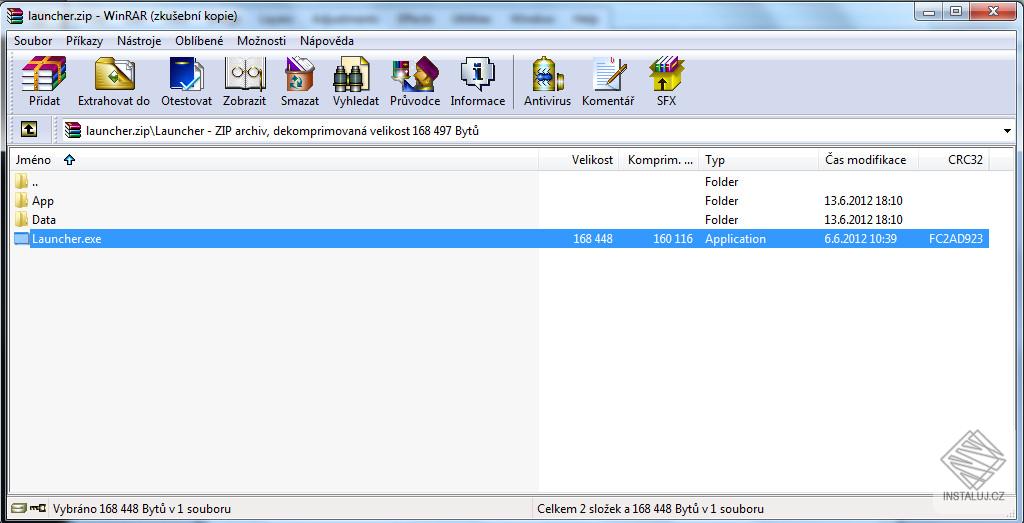Click status text "Celkem 2 složek"
The width and height of the screenshot is (1024, 523).
579,508
